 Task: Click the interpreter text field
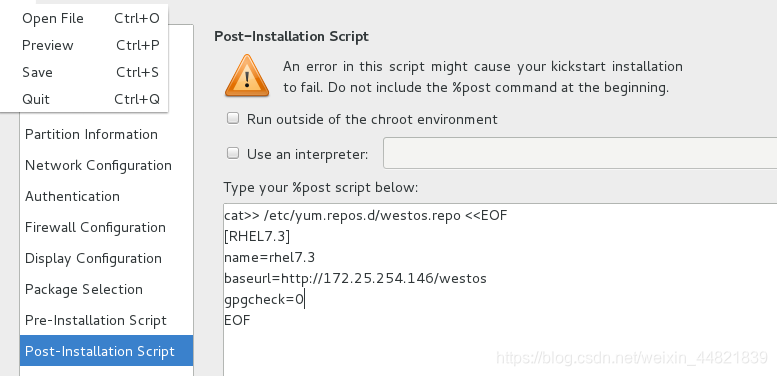pos(580,154)
